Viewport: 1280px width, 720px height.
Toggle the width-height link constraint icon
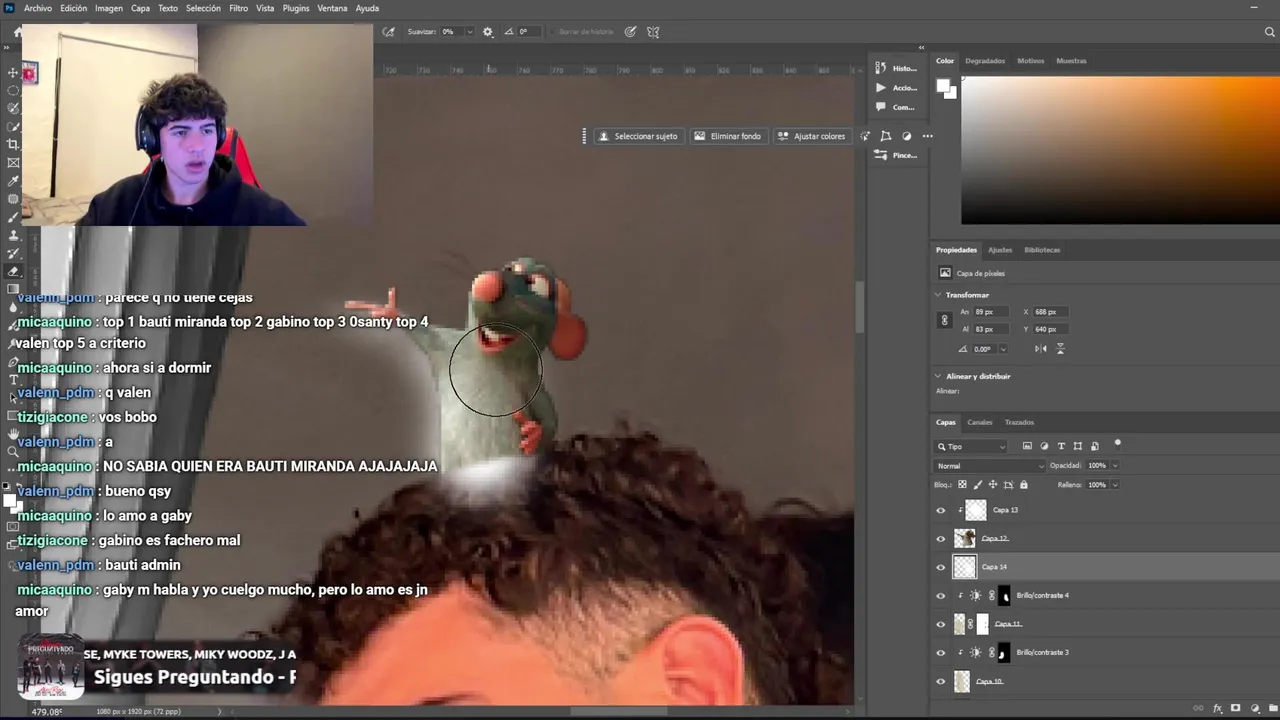click(x=944, y=320)
